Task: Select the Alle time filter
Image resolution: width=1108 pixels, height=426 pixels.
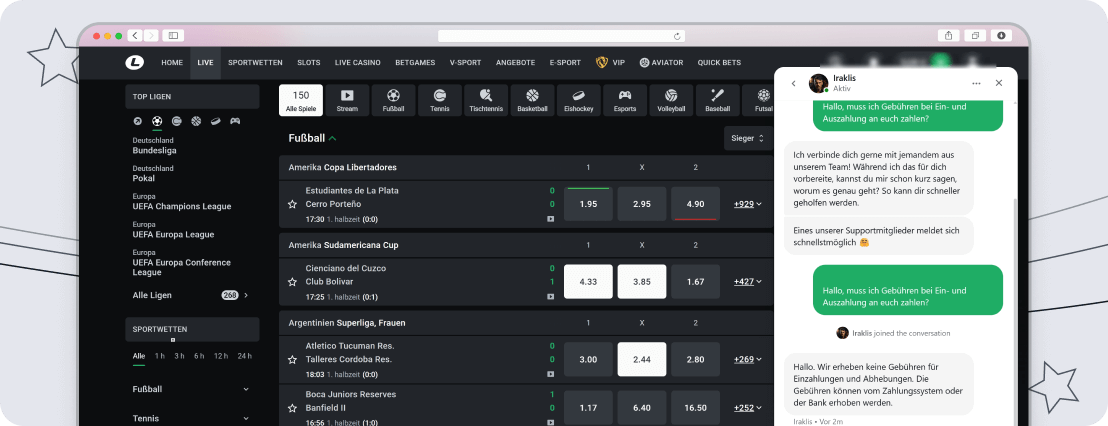Action: (138, 356)
